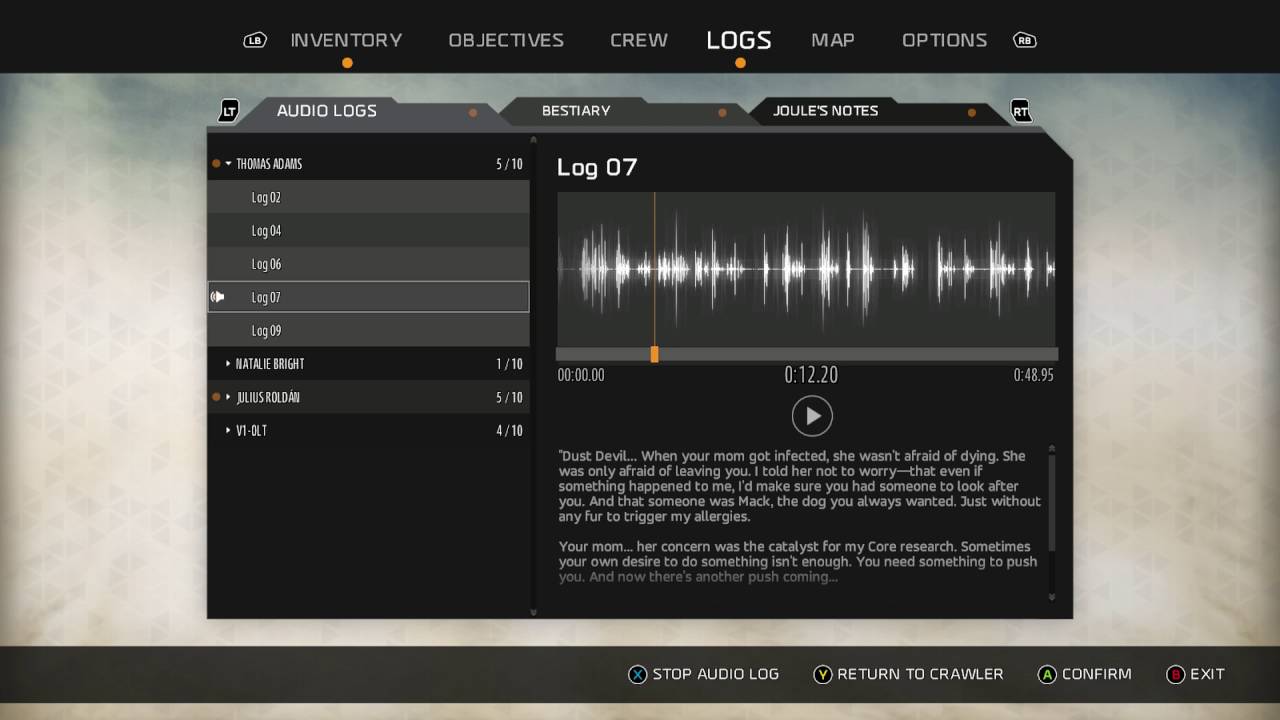Image resolution: width=1280 pixels, height=720 pixels.
Task: Click the orange dot beside Julius Roldán
Action: 216,397
